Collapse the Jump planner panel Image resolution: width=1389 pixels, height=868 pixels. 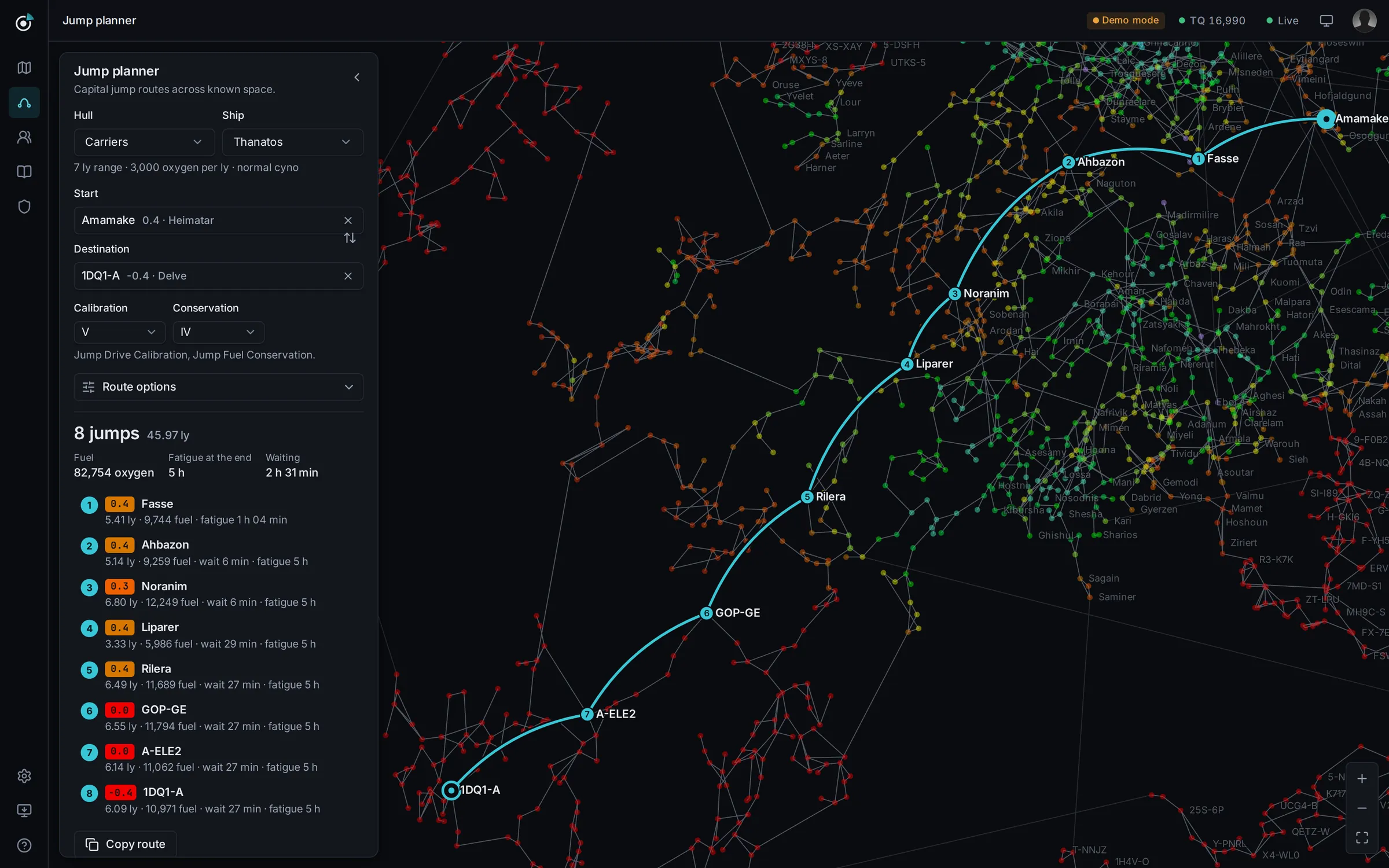point(357,77)
